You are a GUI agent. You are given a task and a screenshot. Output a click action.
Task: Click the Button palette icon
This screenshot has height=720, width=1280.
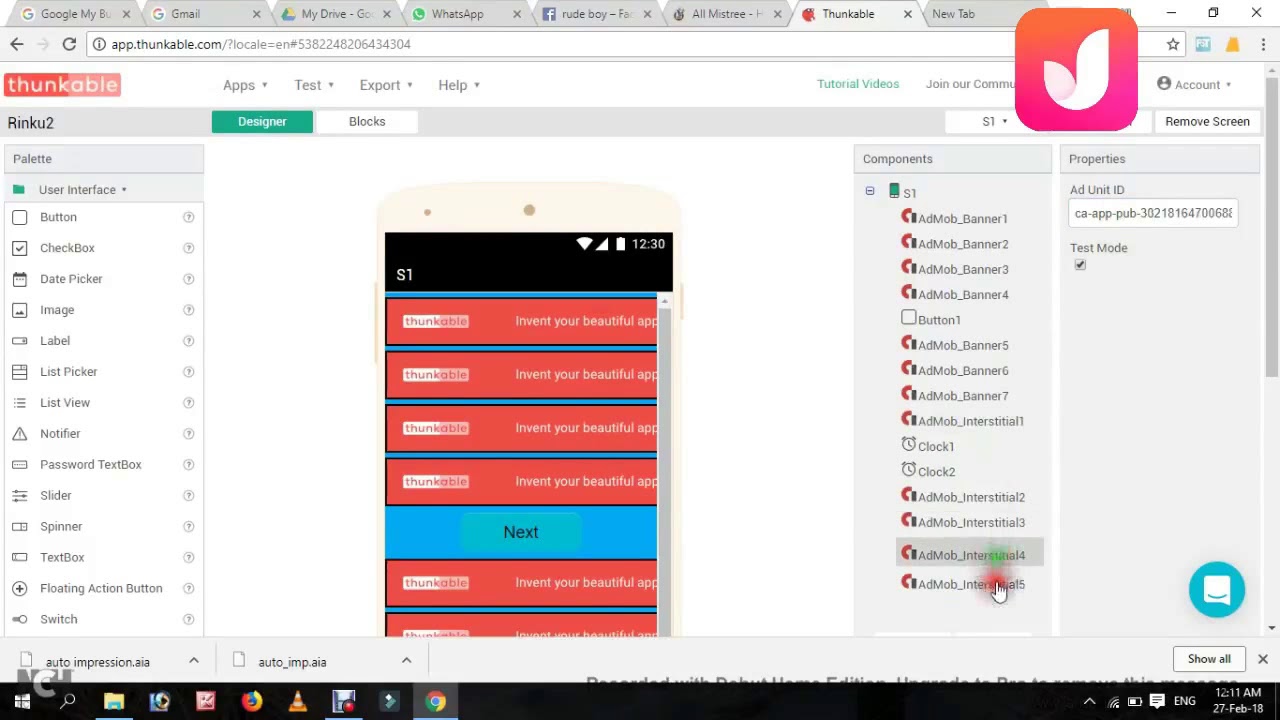pos(20,217)
